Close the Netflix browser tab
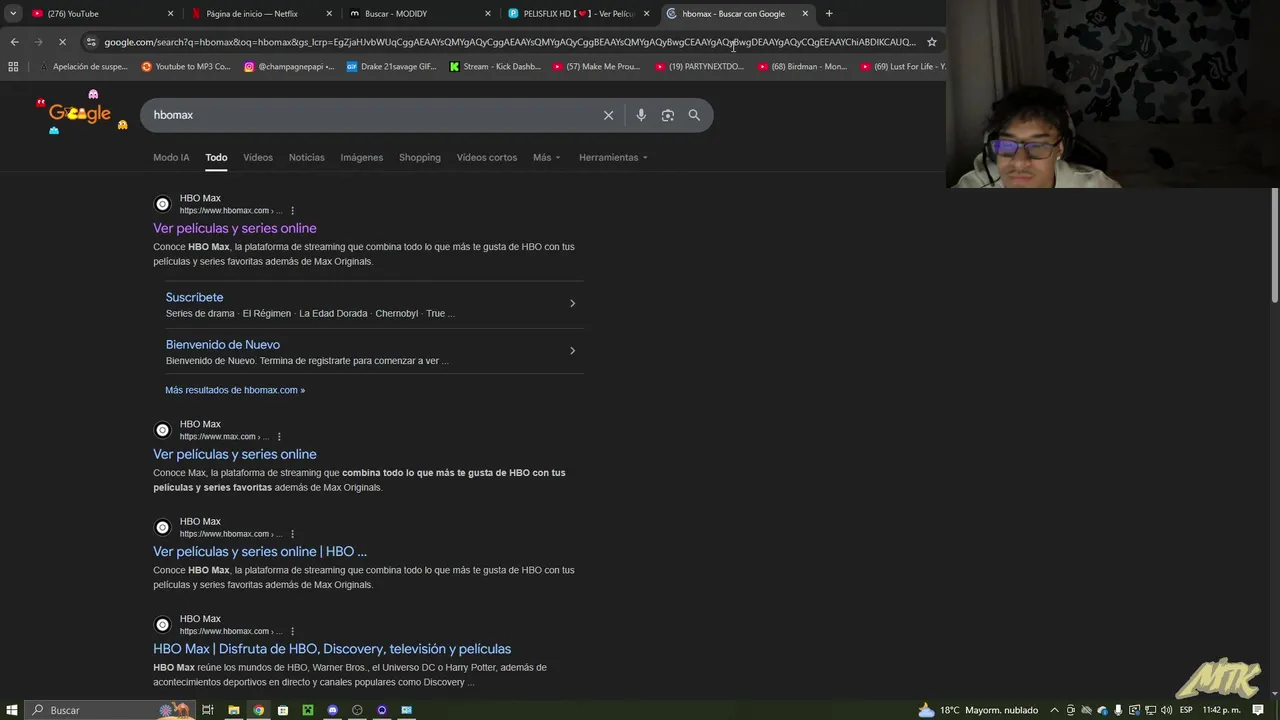The height and width of the screenshot is (720, 1280). (329, 14)
